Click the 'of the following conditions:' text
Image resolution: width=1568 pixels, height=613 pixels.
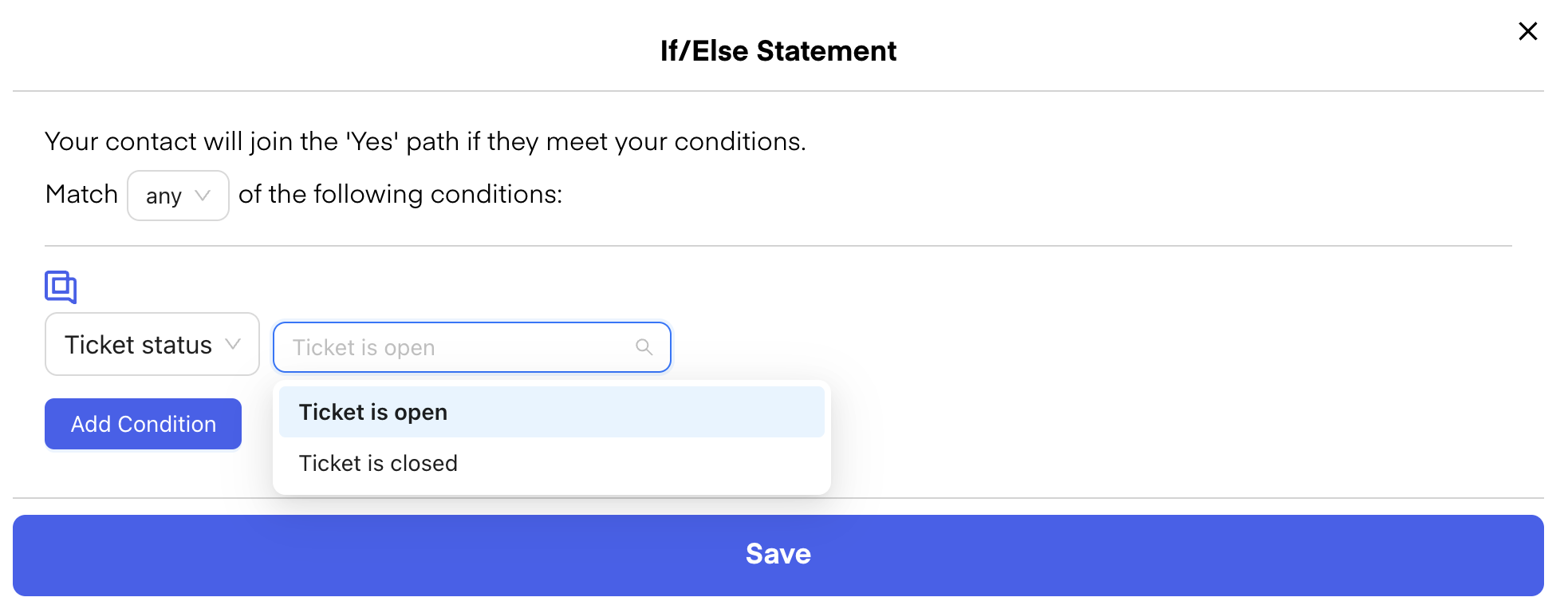coord(400,194)
